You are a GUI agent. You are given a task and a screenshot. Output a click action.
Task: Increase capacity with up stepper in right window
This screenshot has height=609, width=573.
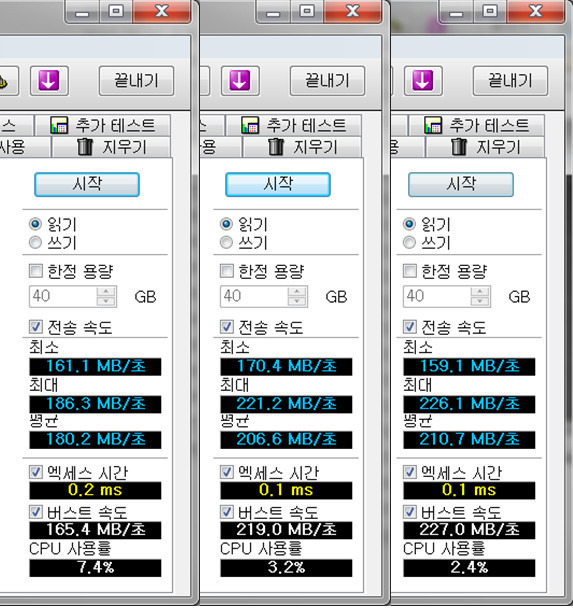[x=480, y=291]
